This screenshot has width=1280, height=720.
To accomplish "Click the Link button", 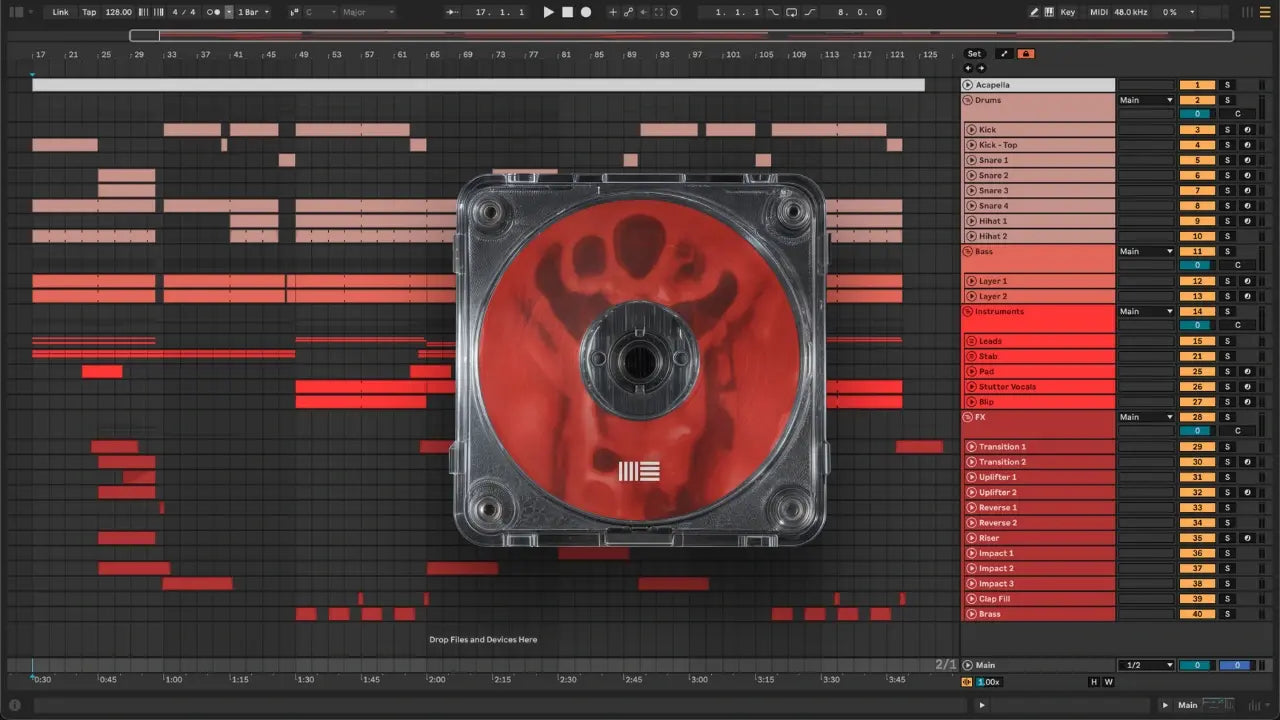I will [61, 12].
